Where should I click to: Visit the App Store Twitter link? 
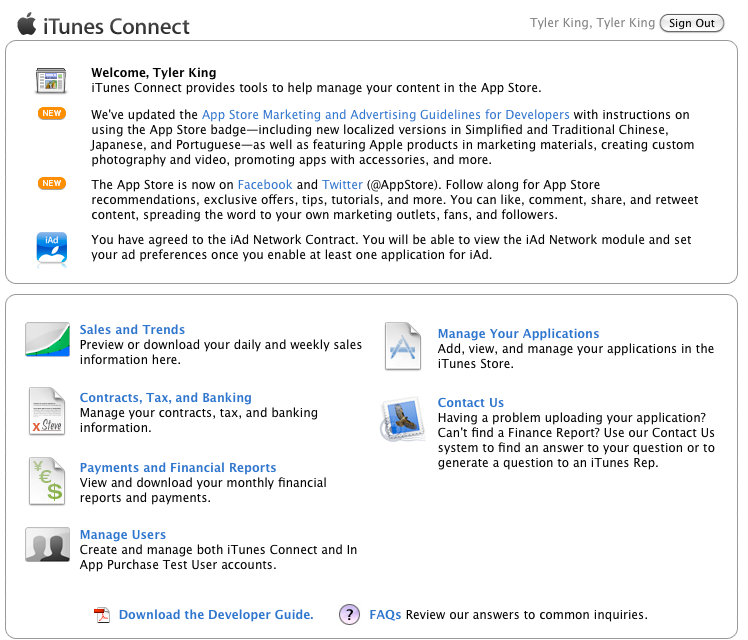[342, 185]
